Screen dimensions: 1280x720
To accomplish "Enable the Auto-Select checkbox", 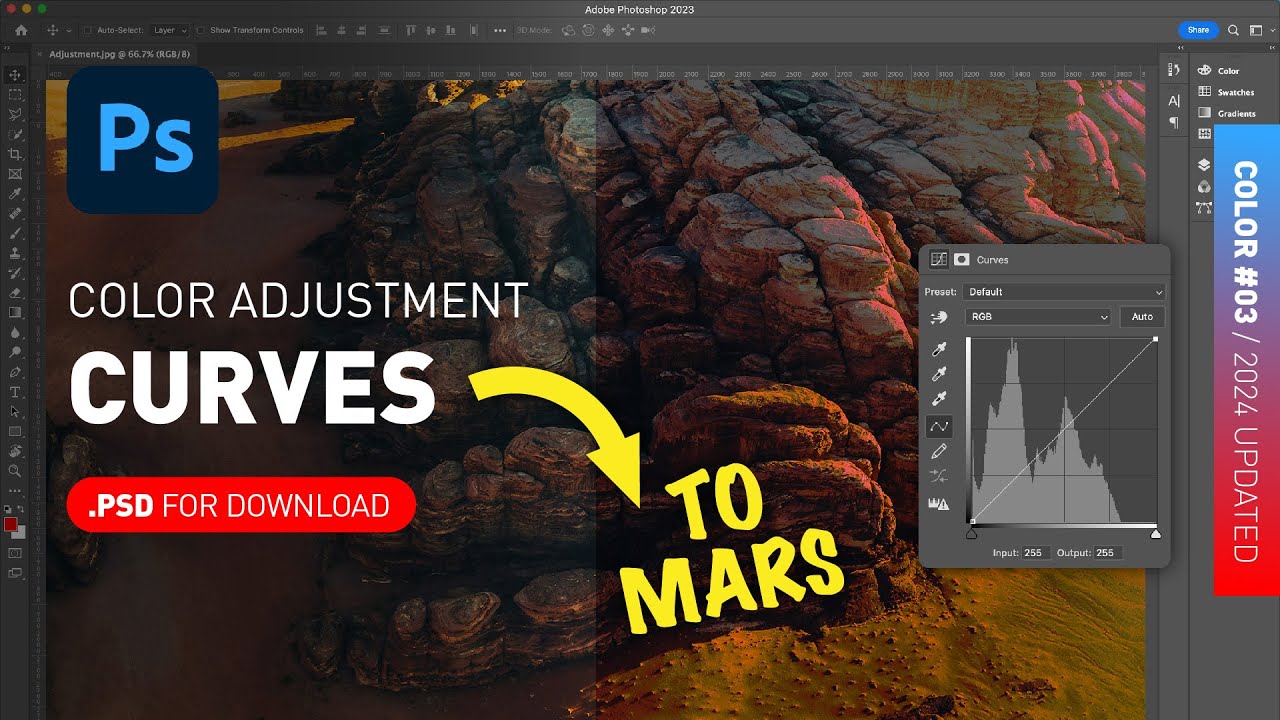I will [88, 30].
